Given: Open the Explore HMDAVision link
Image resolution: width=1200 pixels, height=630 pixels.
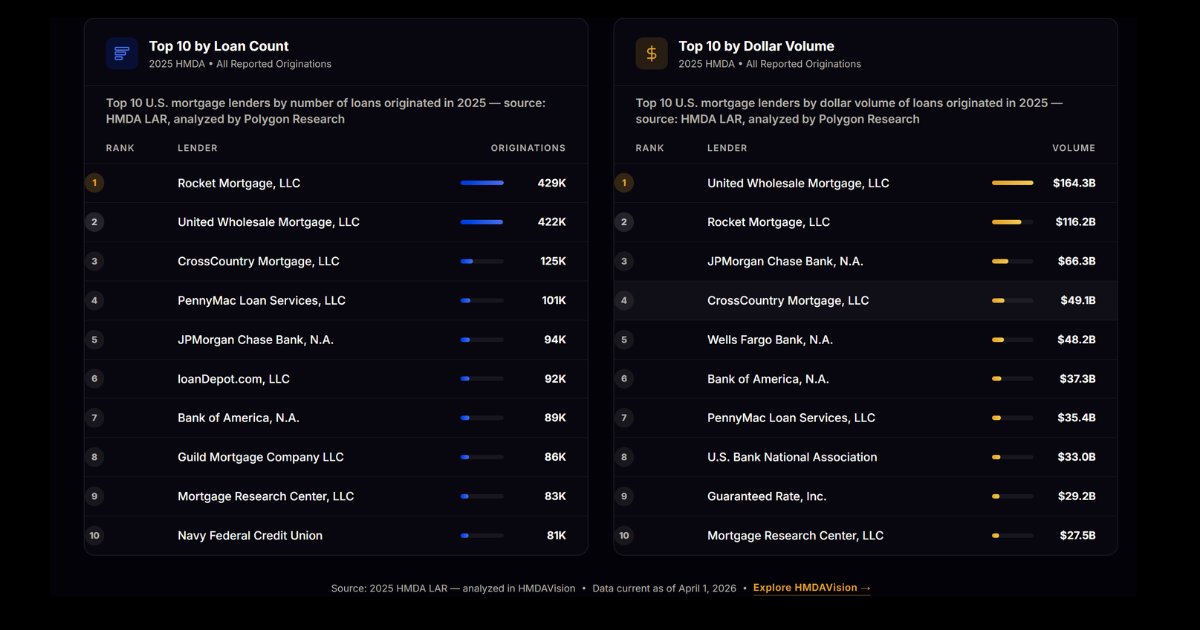Looking at the screenshot, I should [x=811, y=588].
